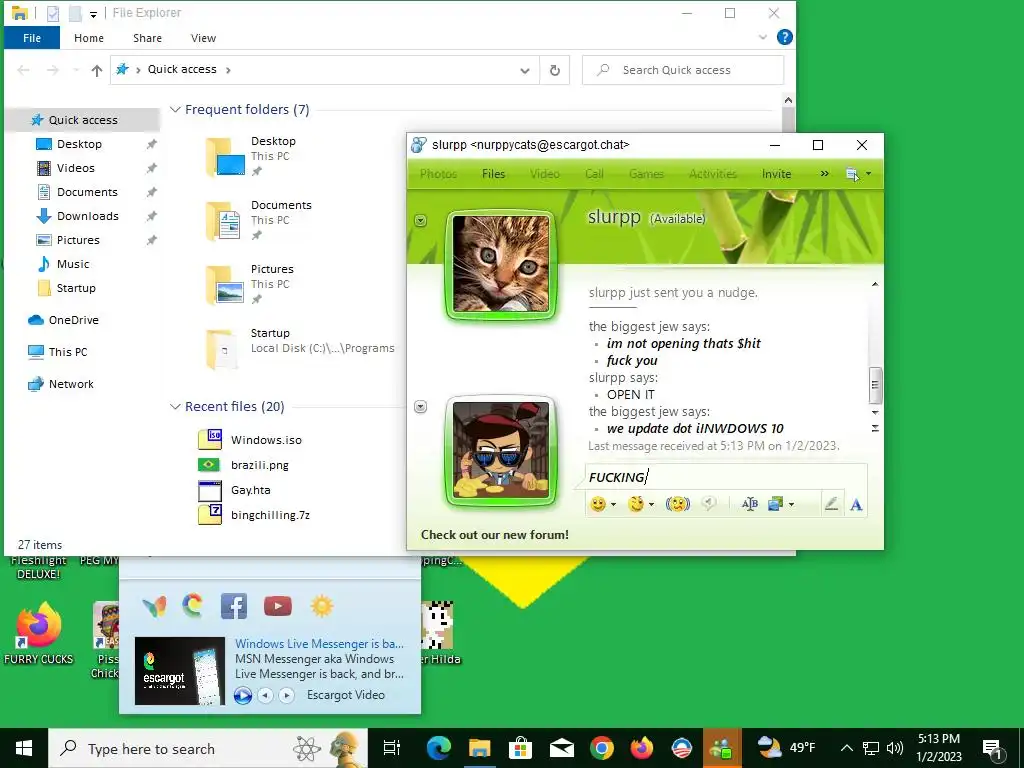Screen dimensions: 1024x768
Task: Switch to the Share ribbon tab
Action: point(148,38)
